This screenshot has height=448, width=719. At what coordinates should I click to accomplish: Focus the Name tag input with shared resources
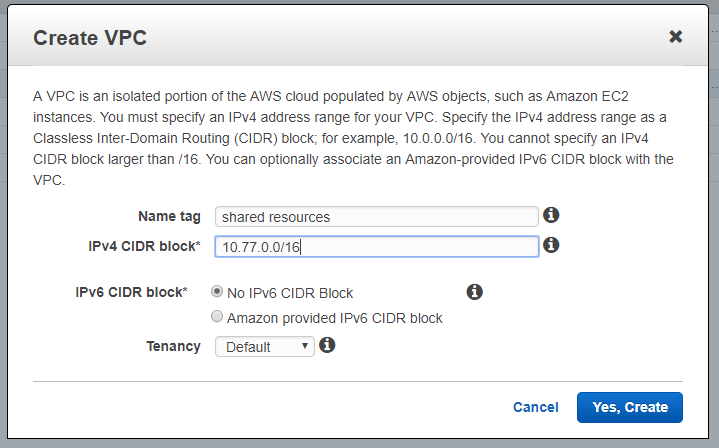[378, 216]
